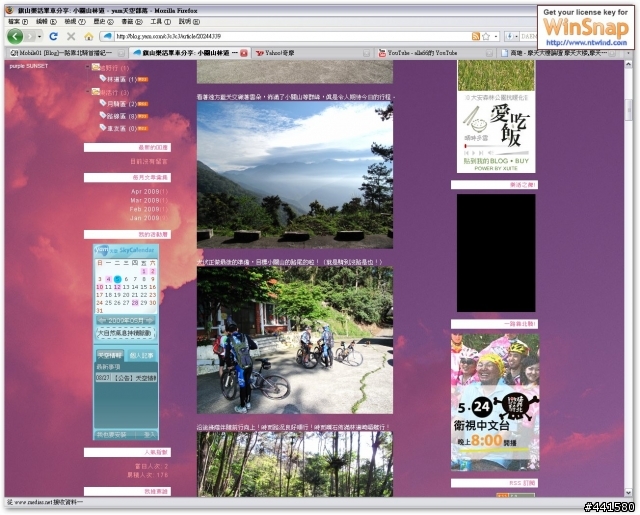
Task: Click the orange RSS badge beside 月騎區
Action: 143,104
